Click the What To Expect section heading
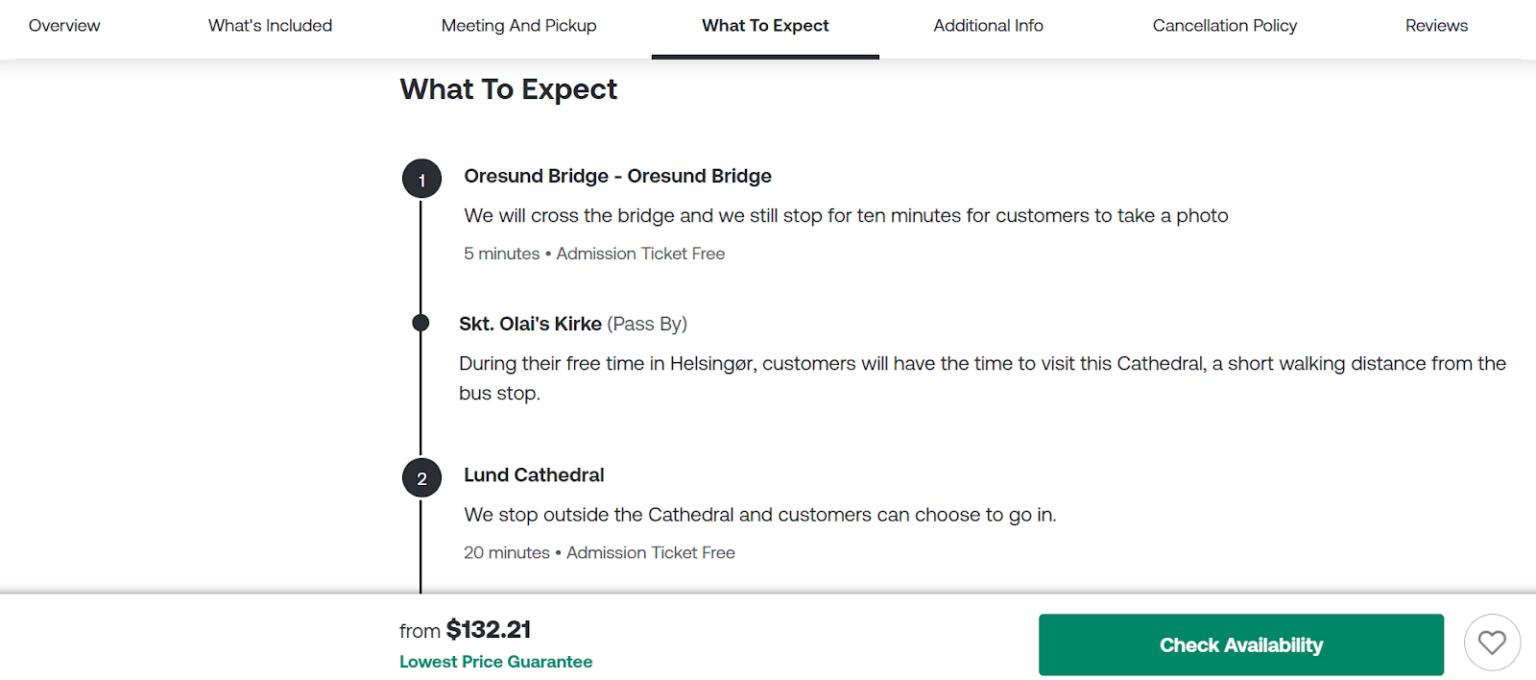 tap(508, 89)
